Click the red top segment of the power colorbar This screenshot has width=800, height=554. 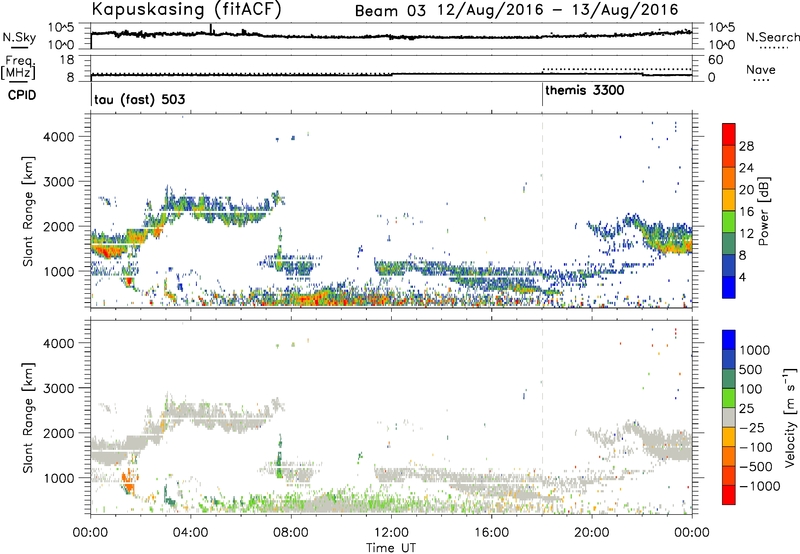[729, 134]
